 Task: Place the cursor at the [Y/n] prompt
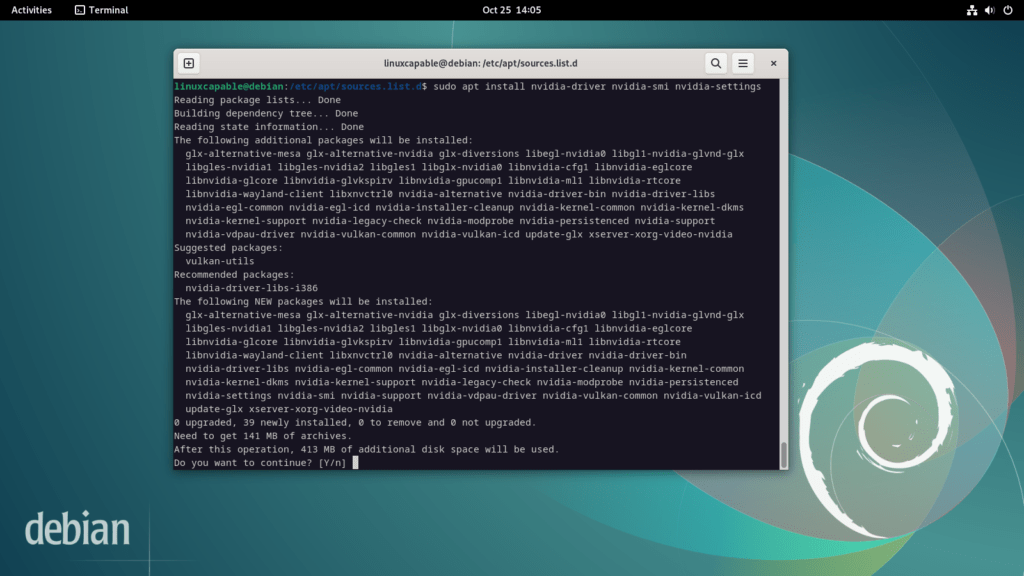356,462
